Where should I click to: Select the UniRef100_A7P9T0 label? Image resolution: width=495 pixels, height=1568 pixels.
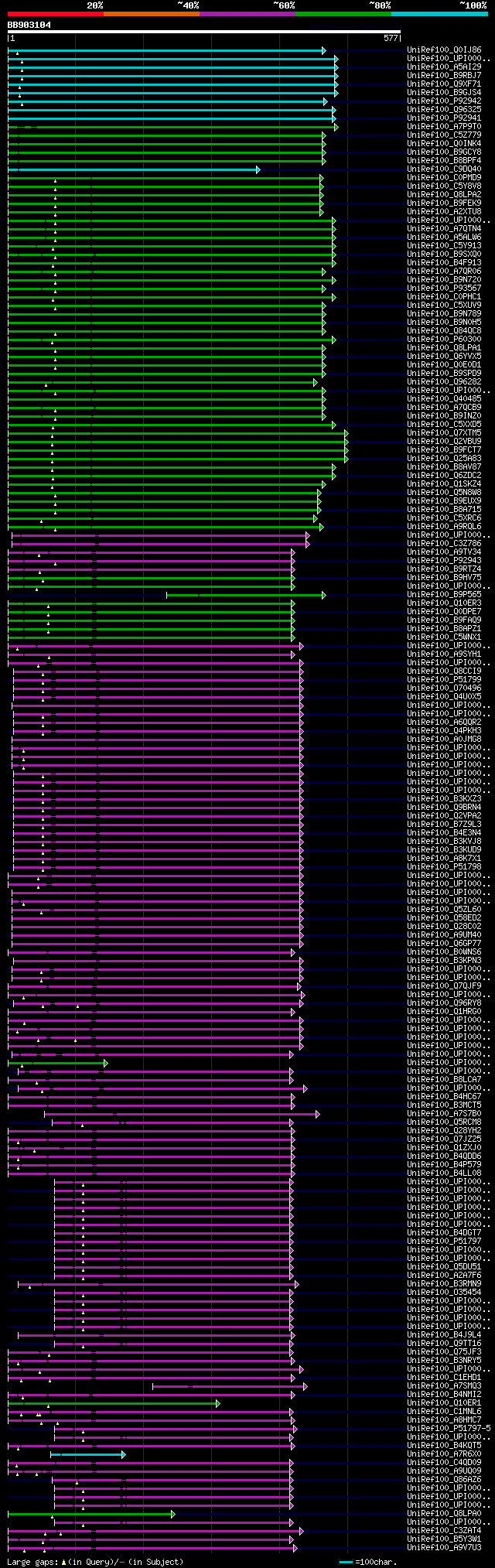click(x=444, y=127)
